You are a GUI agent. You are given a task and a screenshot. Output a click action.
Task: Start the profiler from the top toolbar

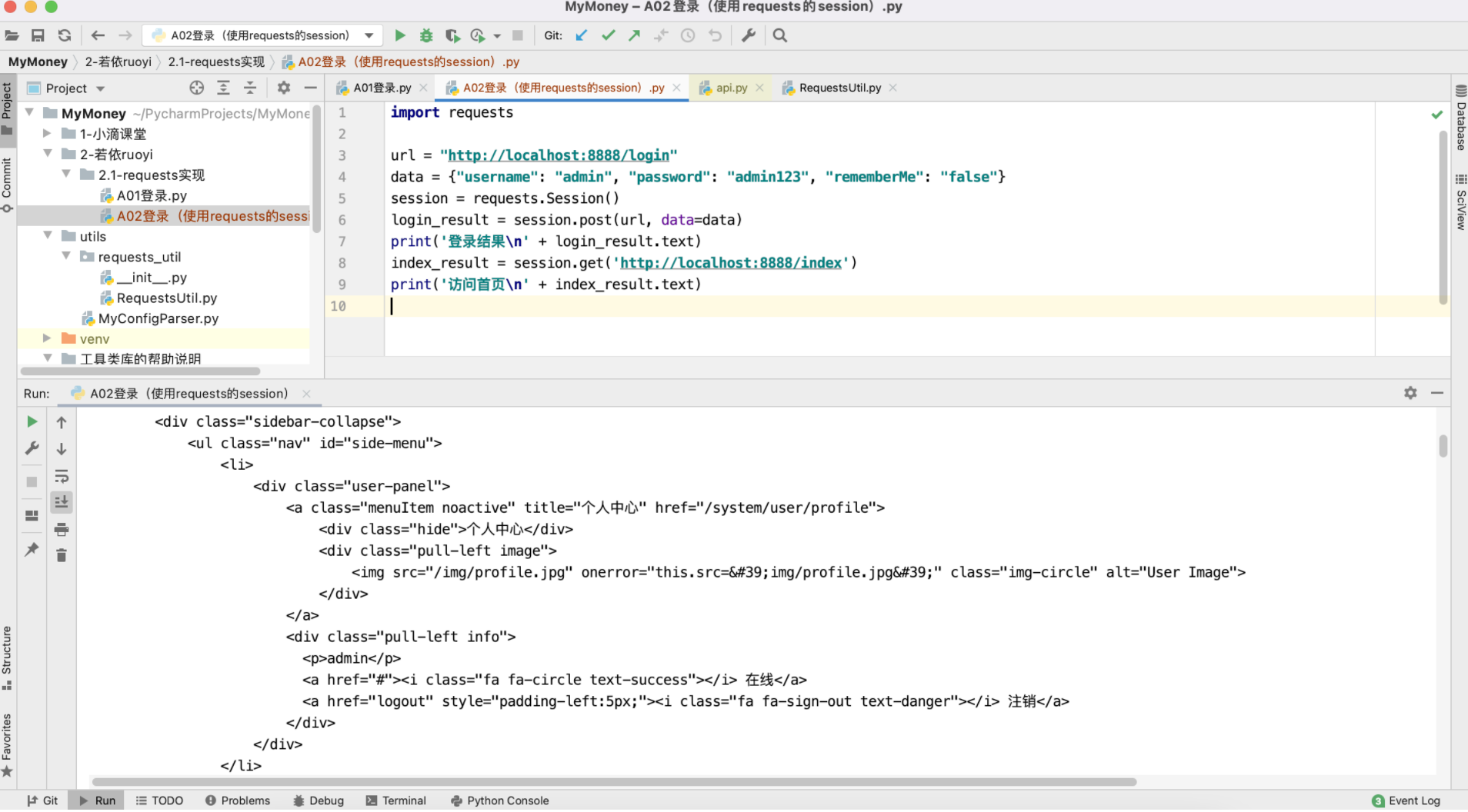478,35
